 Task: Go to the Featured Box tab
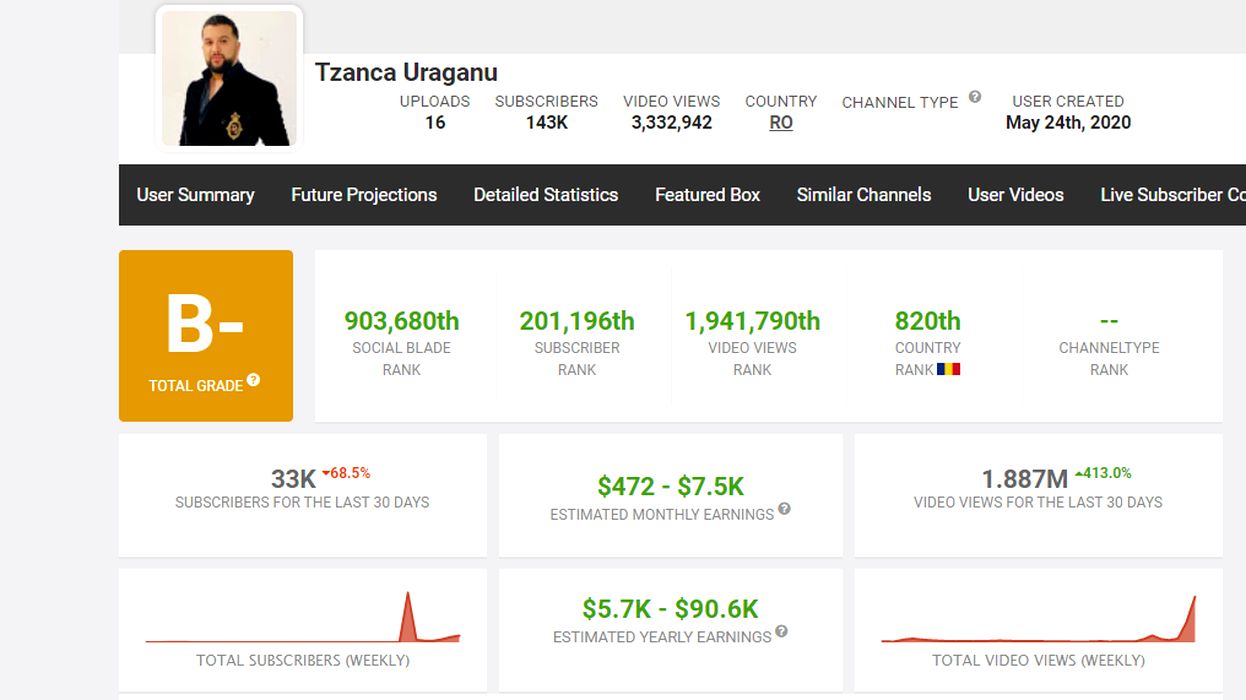[707, 195]
